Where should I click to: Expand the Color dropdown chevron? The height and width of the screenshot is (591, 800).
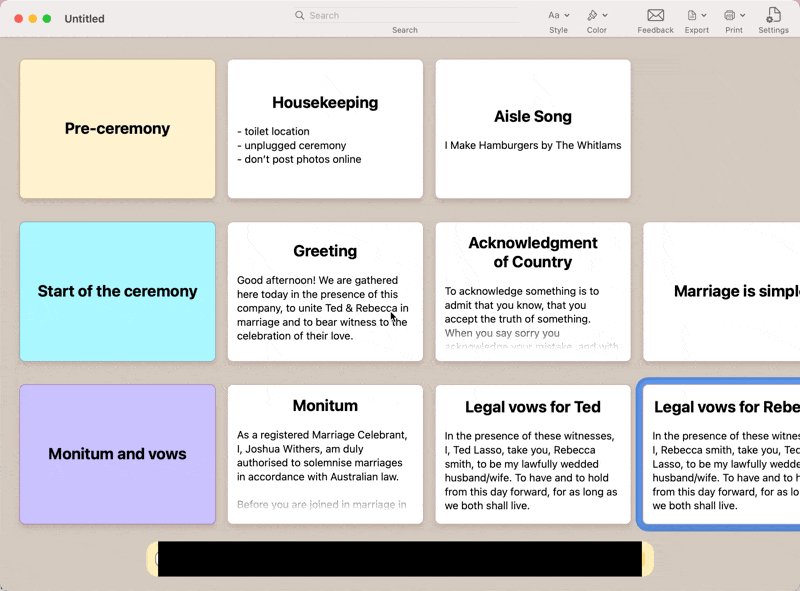pos(605,15)
